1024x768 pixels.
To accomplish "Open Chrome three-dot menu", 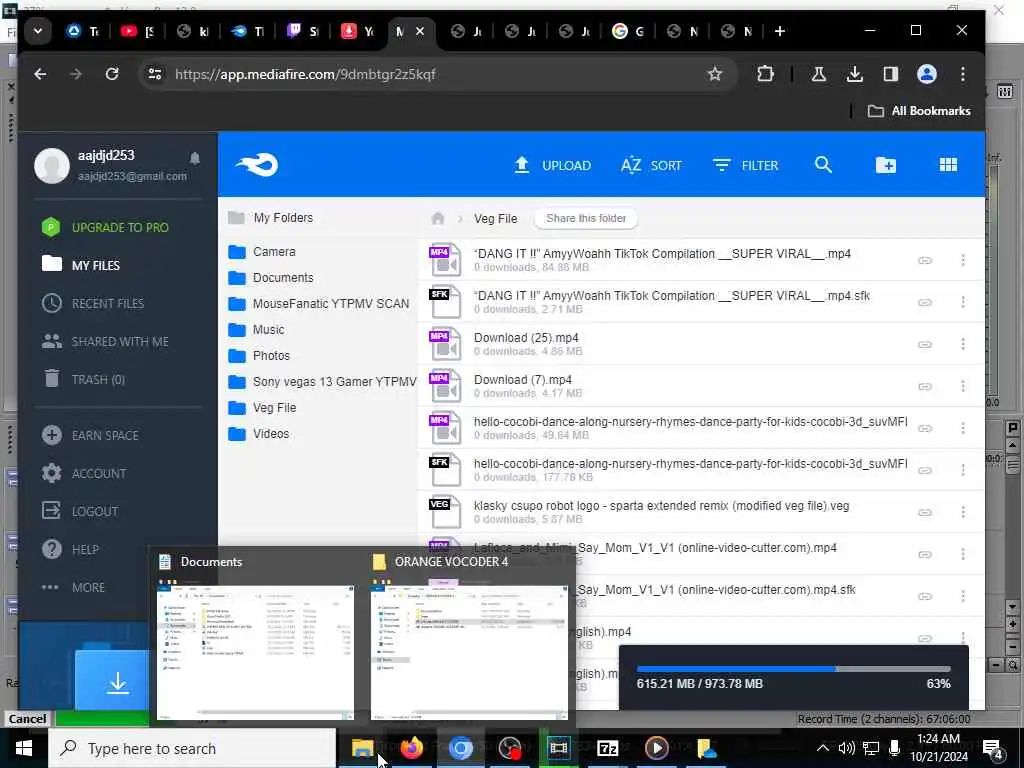I will click(963, 74).
